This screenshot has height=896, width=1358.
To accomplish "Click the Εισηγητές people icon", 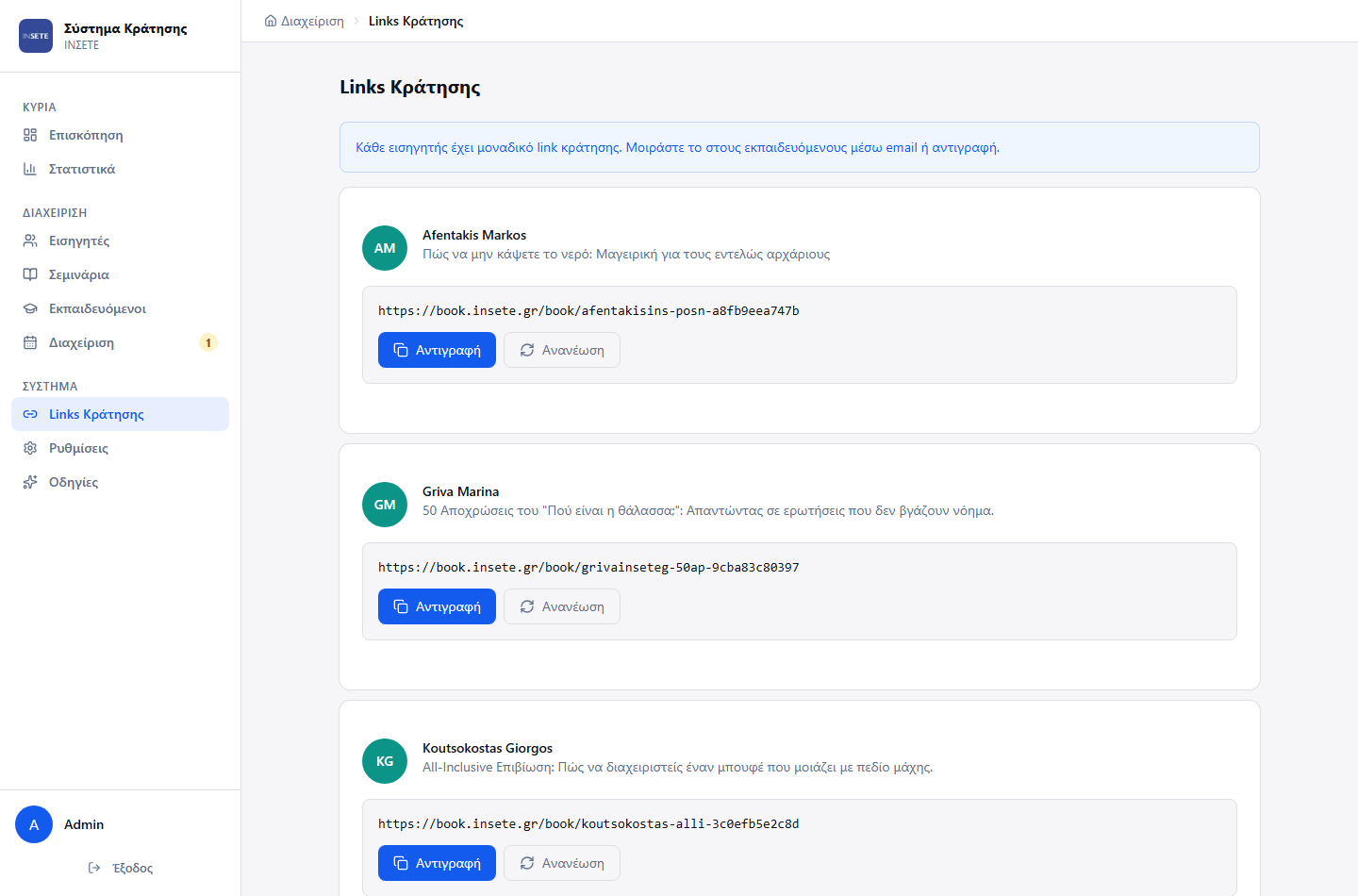I will tap(30, 241).
